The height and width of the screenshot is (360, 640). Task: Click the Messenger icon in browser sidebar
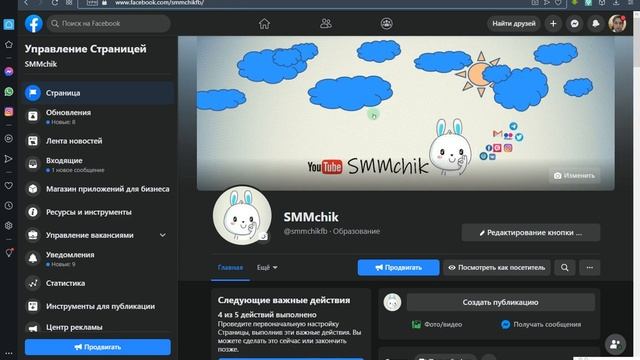9,71
